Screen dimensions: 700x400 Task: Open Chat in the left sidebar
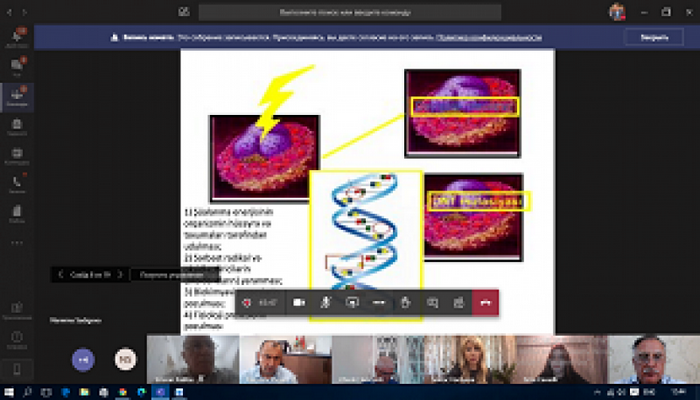(16, 68)
